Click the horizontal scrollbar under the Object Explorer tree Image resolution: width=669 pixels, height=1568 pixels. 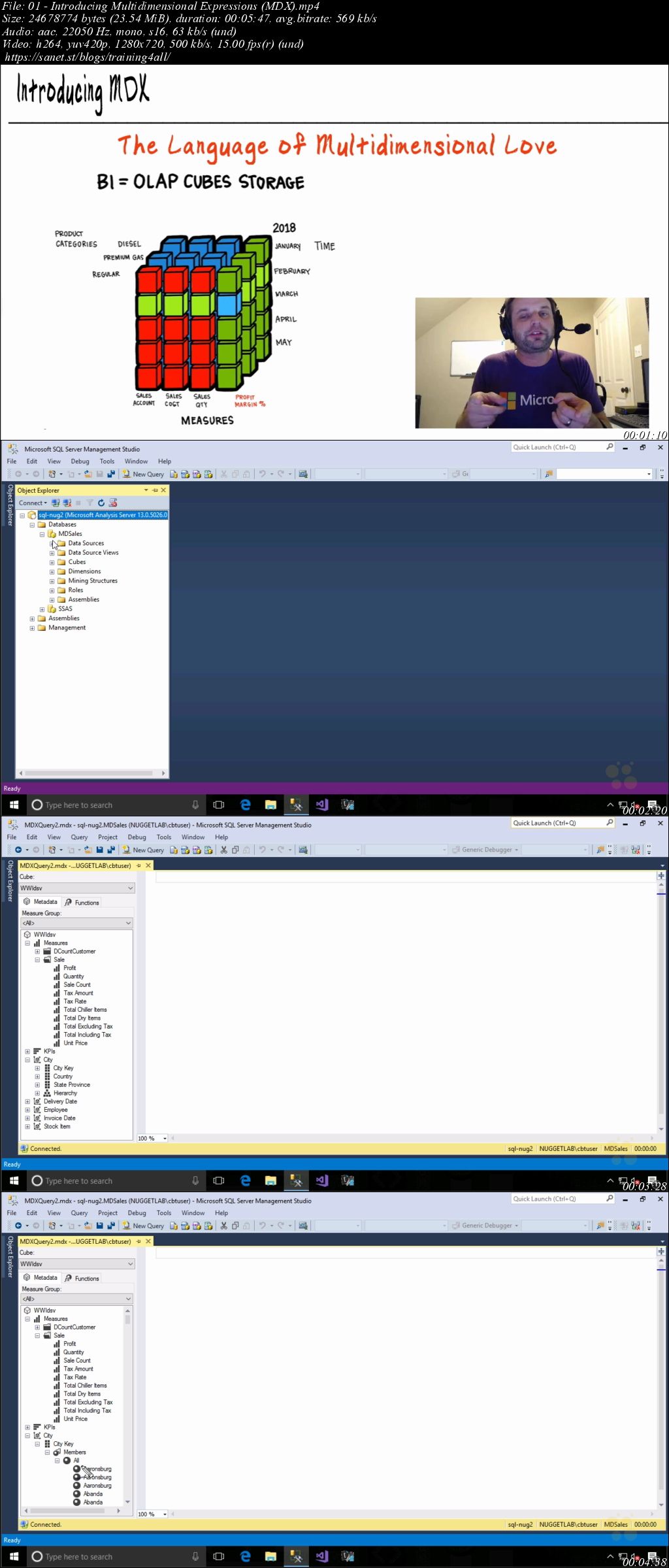(x=91, y=773)
